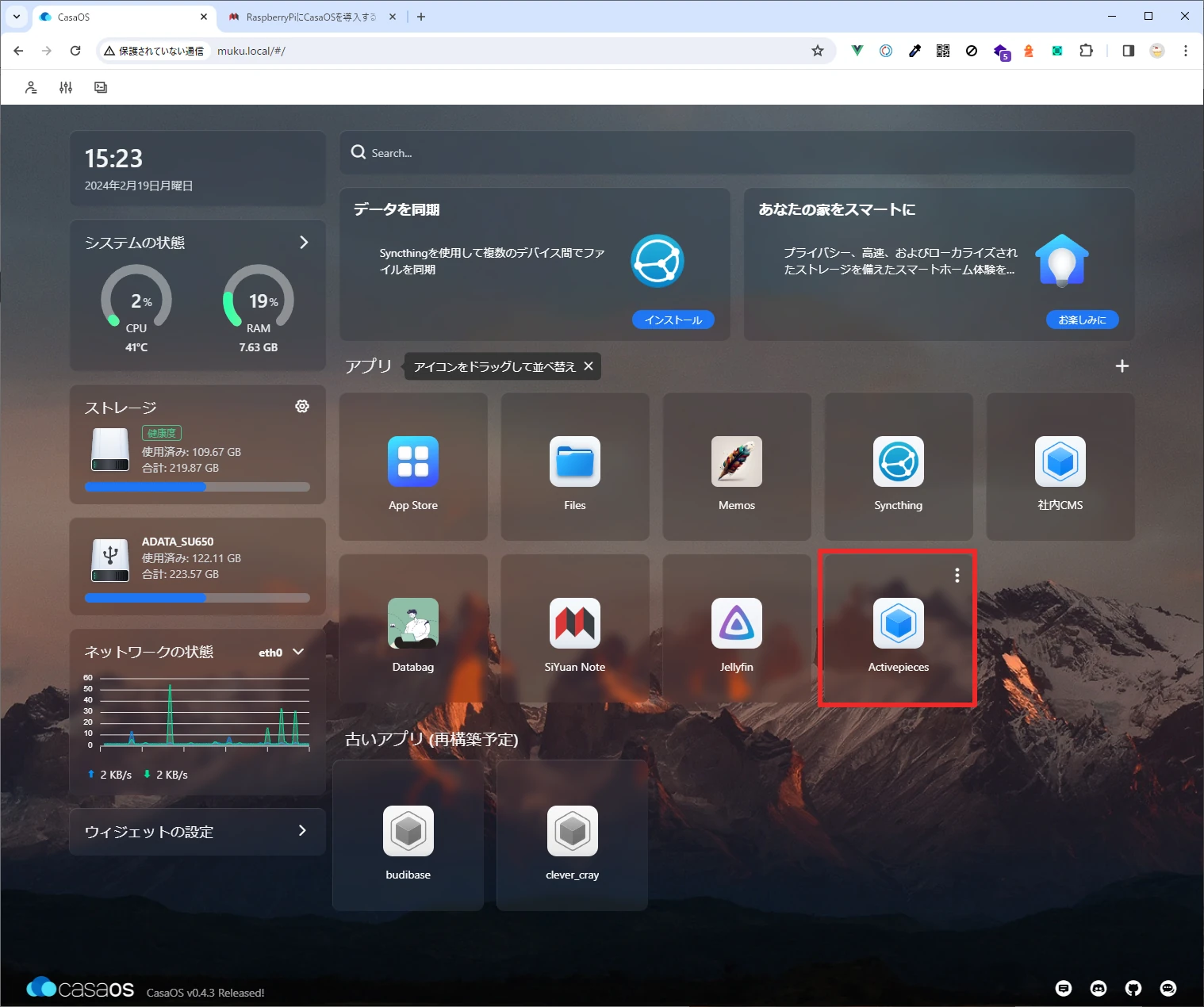This screenshot has width=1204, height=1007.
Task: Expand the システムの状態 panel arrow
Action: click(x=304, y=243)
